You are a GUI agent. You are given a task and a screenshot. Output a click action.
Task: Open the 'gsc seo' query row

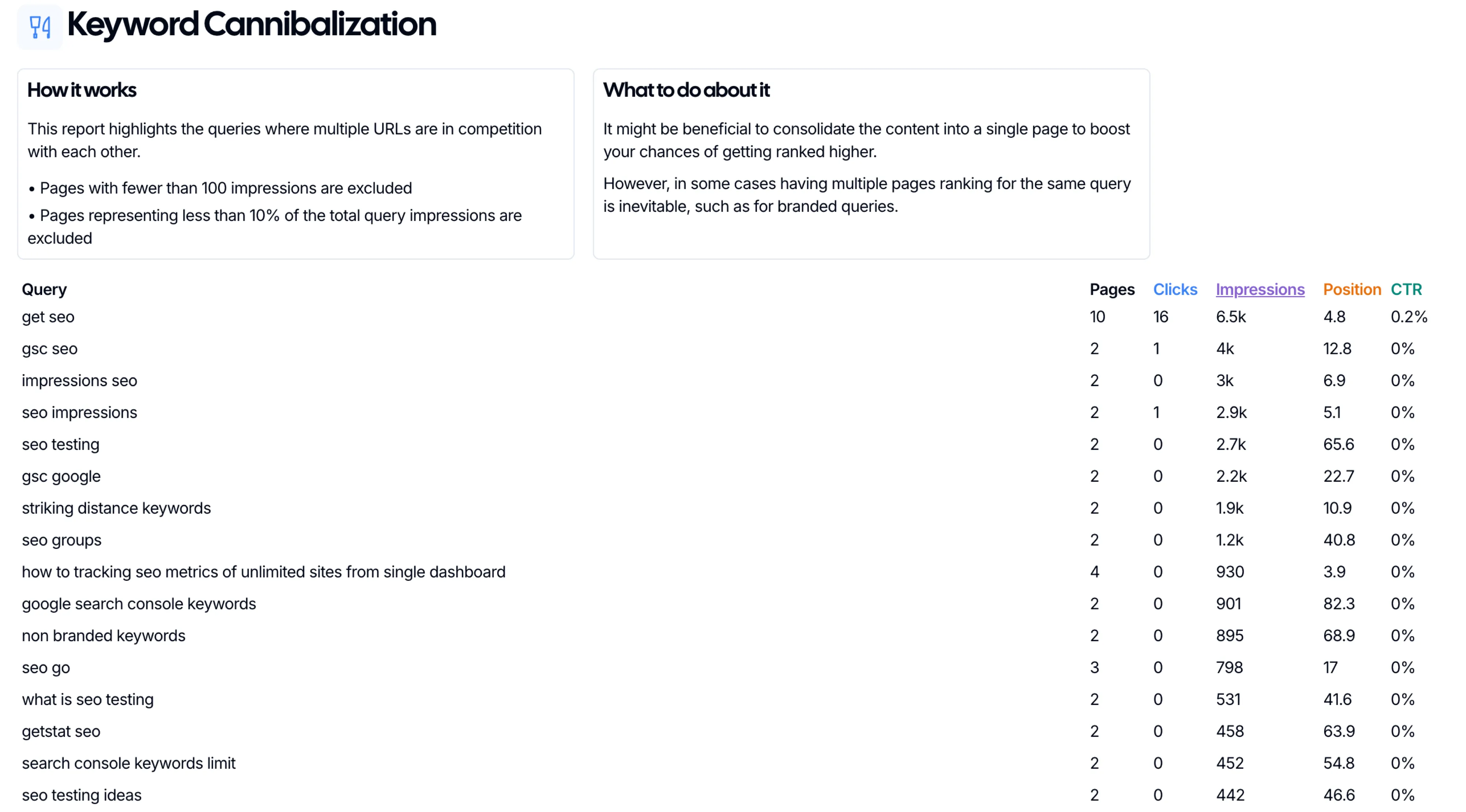49,349
